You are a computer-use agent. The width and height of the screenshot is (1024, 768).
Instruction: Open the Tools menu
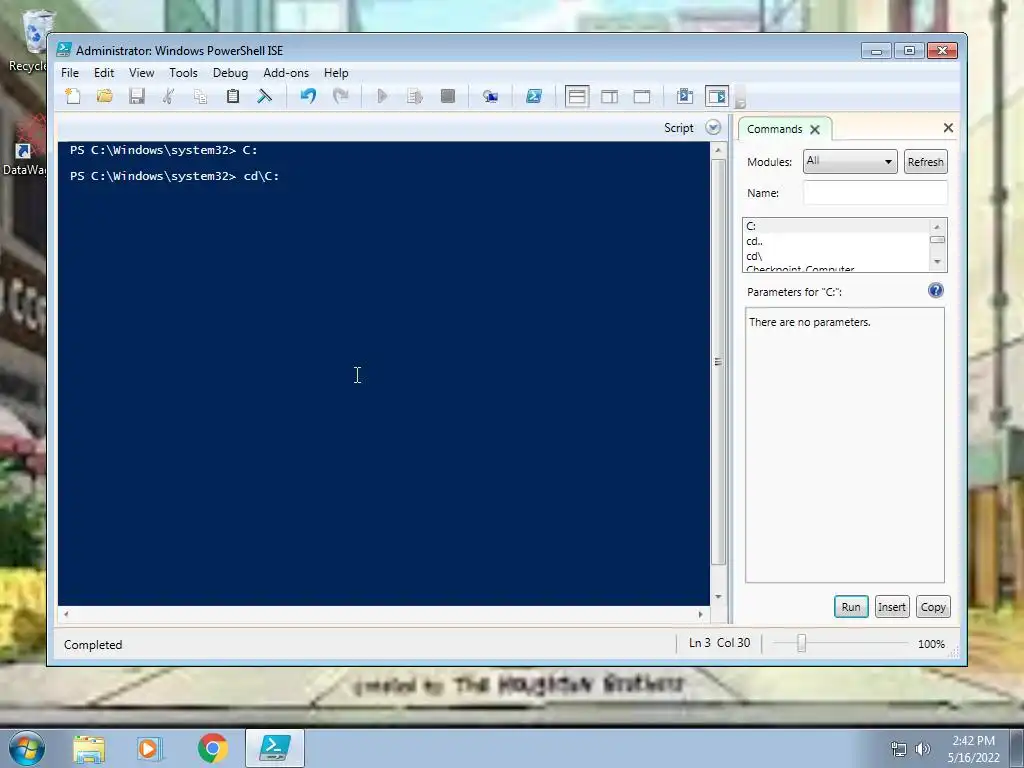pyautogui.click(x=184, y=73)
